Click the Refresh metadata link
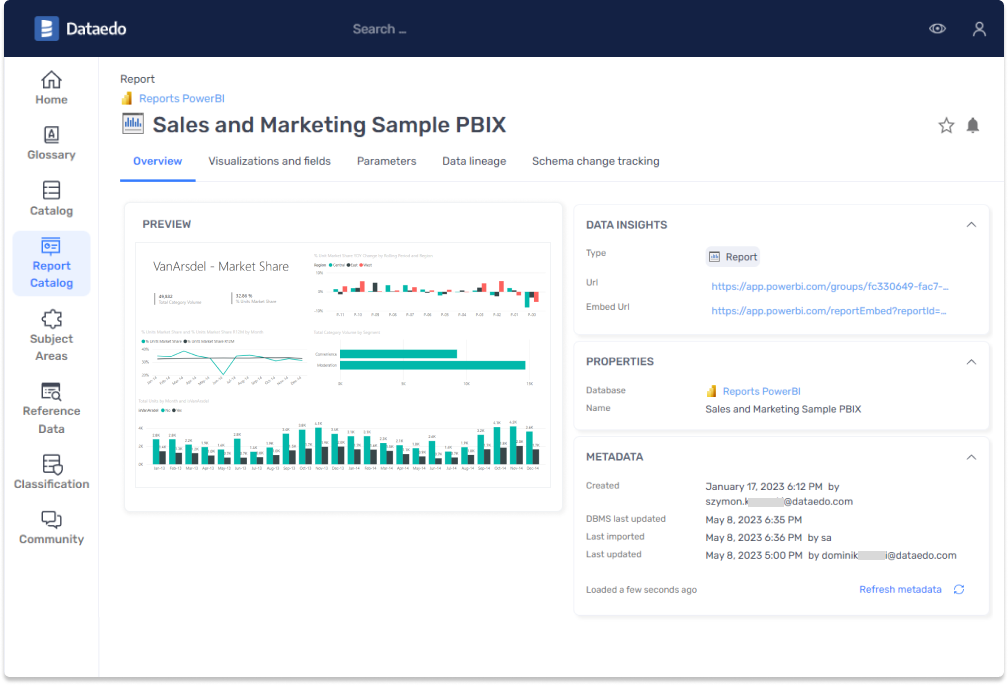Viewport: 1008px width, 685px height. click(x=901, y=589)
